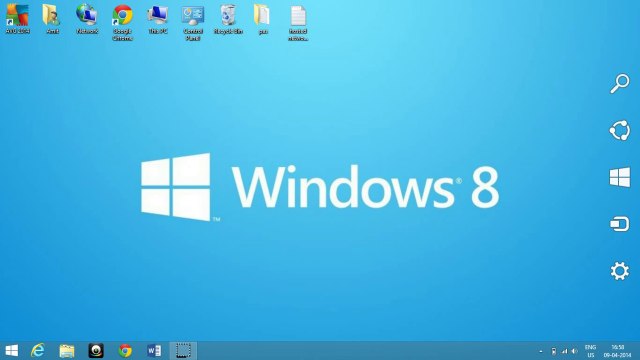
Task: Open the Devices charm
Action: [620, 224]
